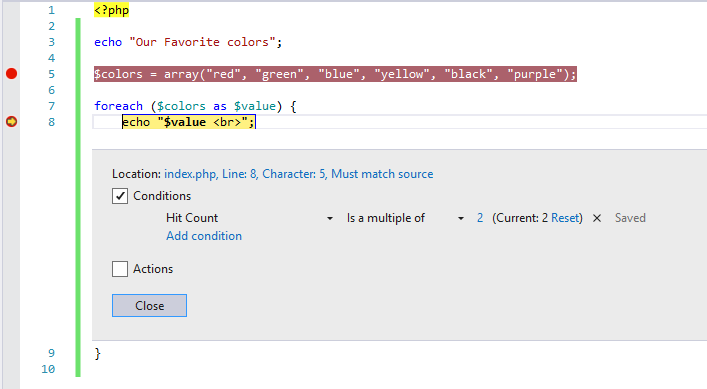Click the echo keyword on line 3
707x389 pixels.
coord(108,42)
